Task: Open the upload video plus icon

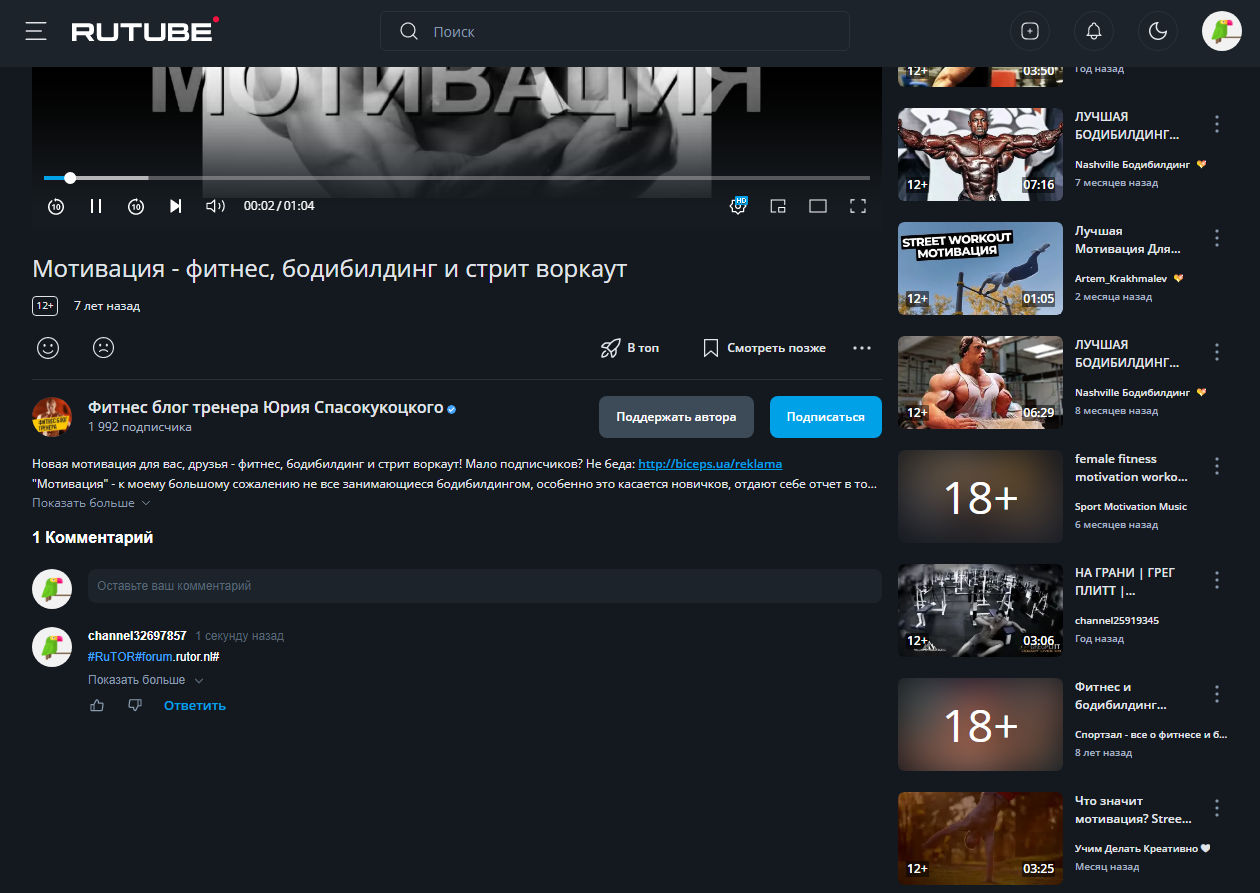Action: 1030,31
